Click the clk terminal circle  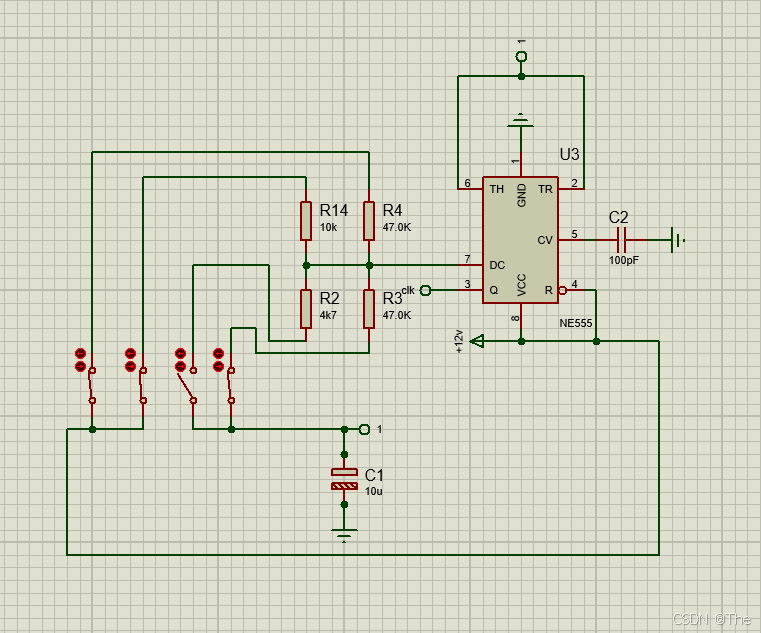coord(425,290)
